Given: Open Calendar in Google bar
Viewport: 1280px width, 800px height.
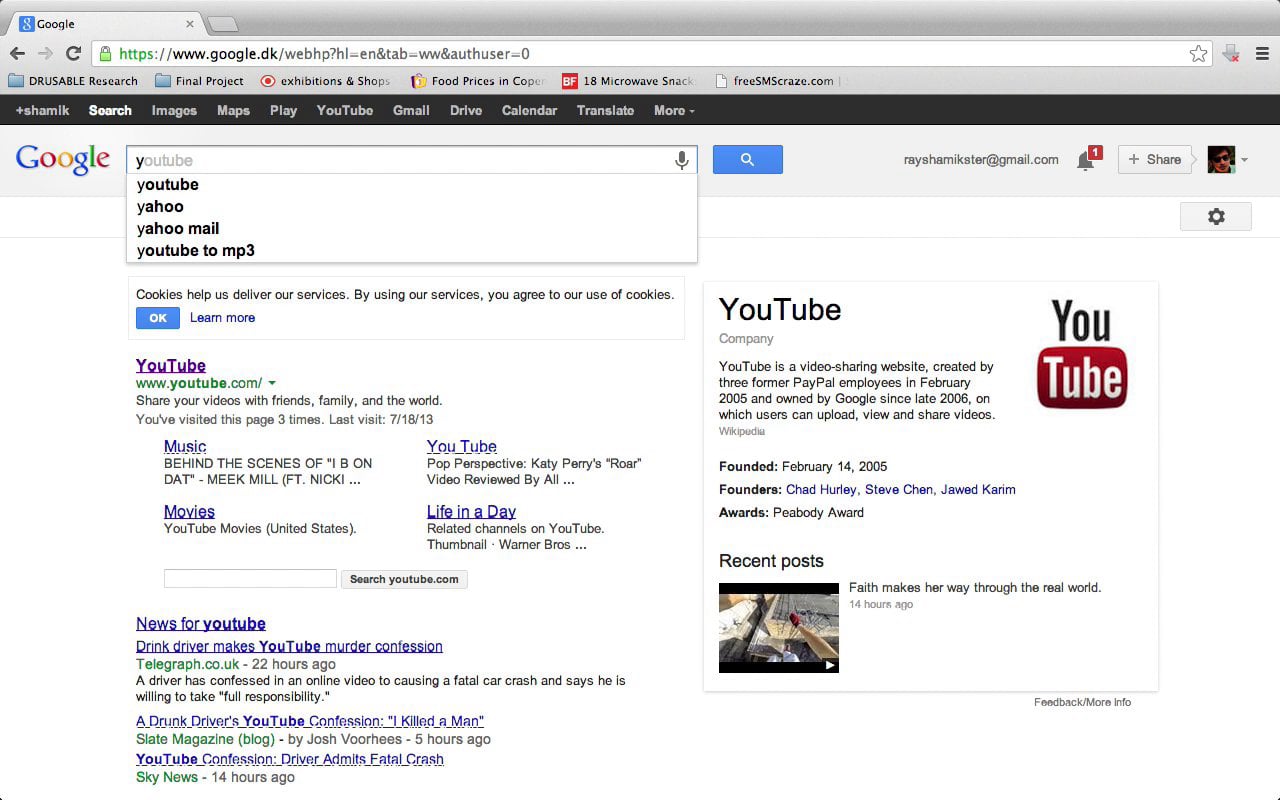Looking at the screenshot, I should pyautogui.click(x=529, y=110).
